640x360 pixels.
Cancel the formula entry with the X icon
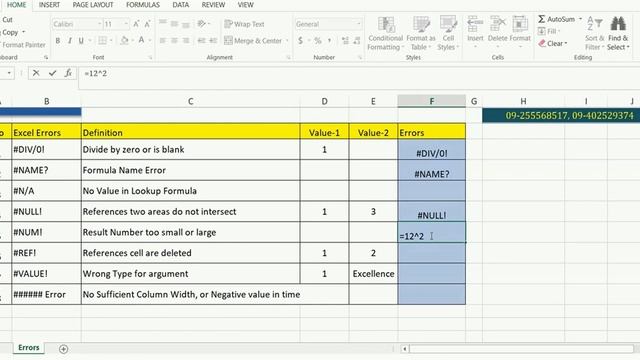pos(36,73)
